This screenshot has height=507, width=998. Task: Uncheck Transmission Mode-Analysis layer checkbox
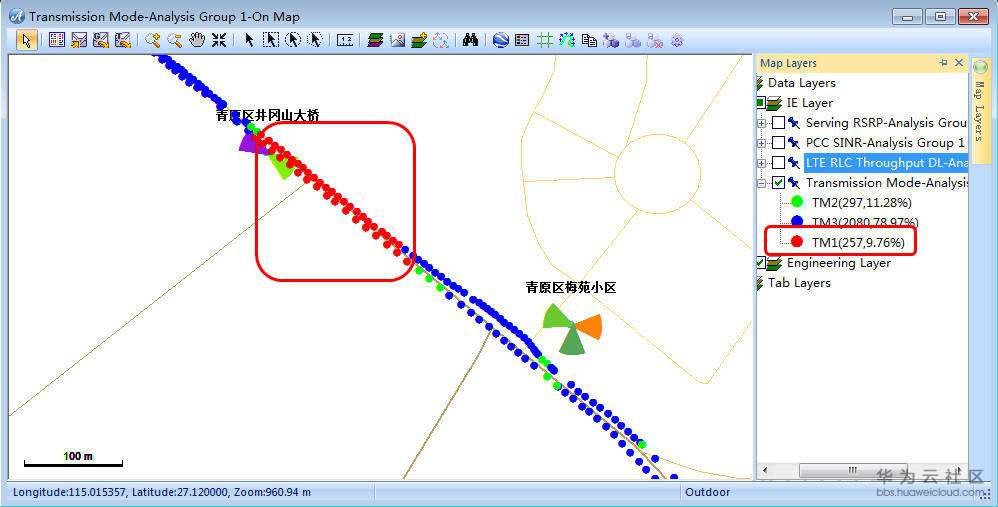coord(778,183)
